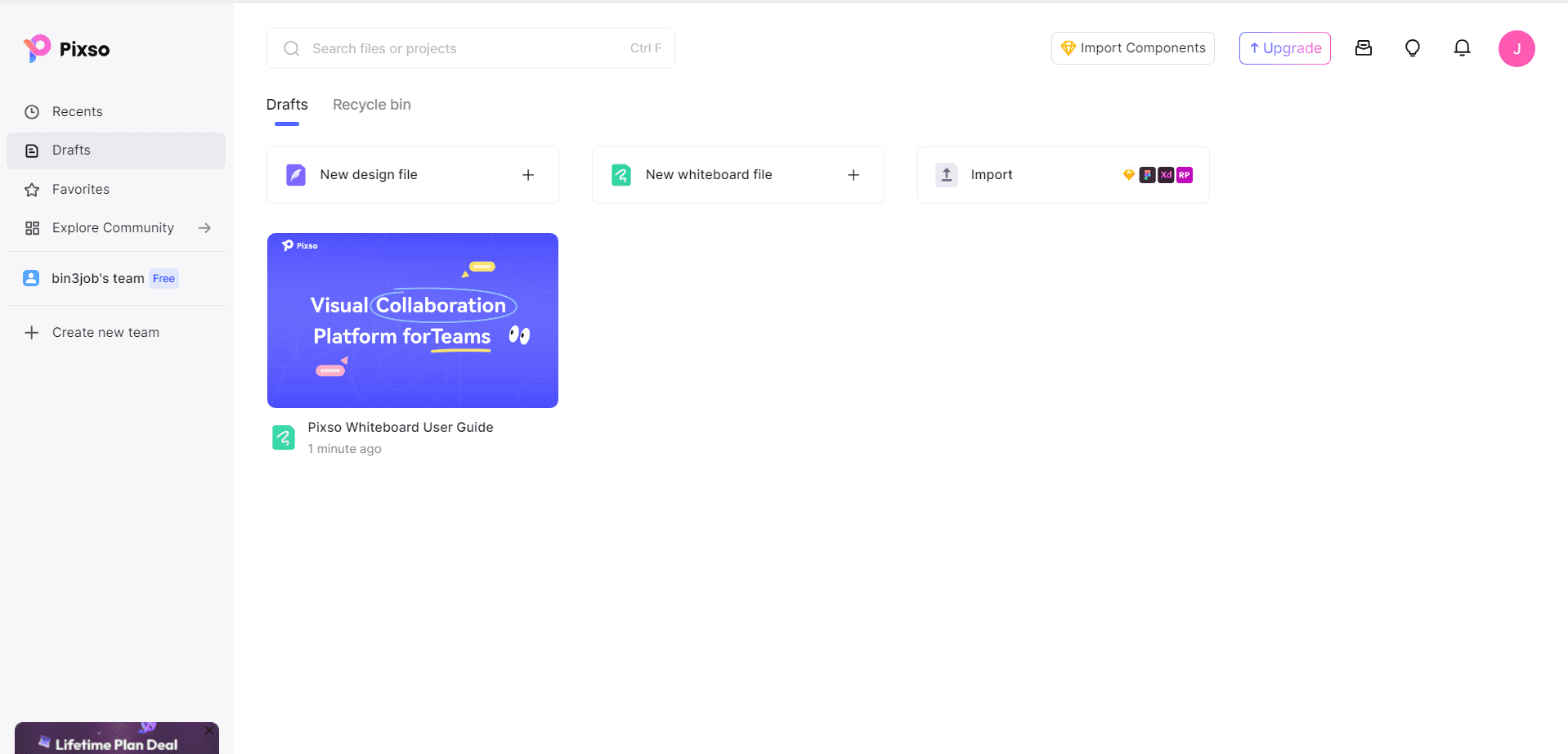Open the inbox tray icon in header
1568x754 pixels.
[1364, 48]
